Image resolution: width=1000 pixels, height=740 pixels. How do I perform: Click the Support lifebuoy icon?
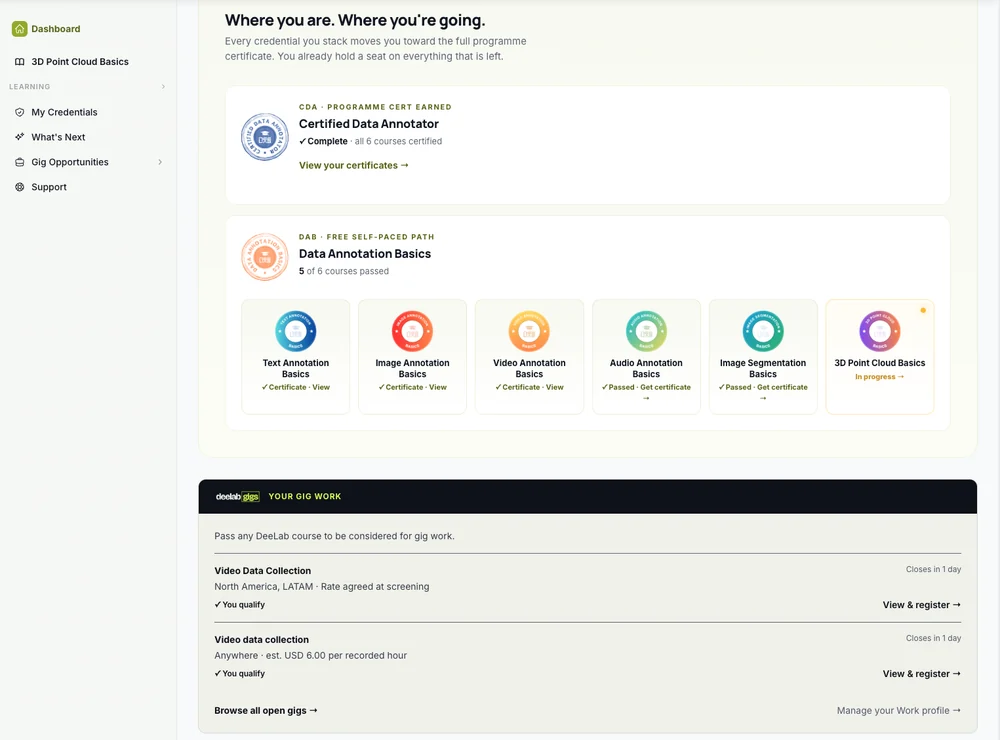(20, 187)
